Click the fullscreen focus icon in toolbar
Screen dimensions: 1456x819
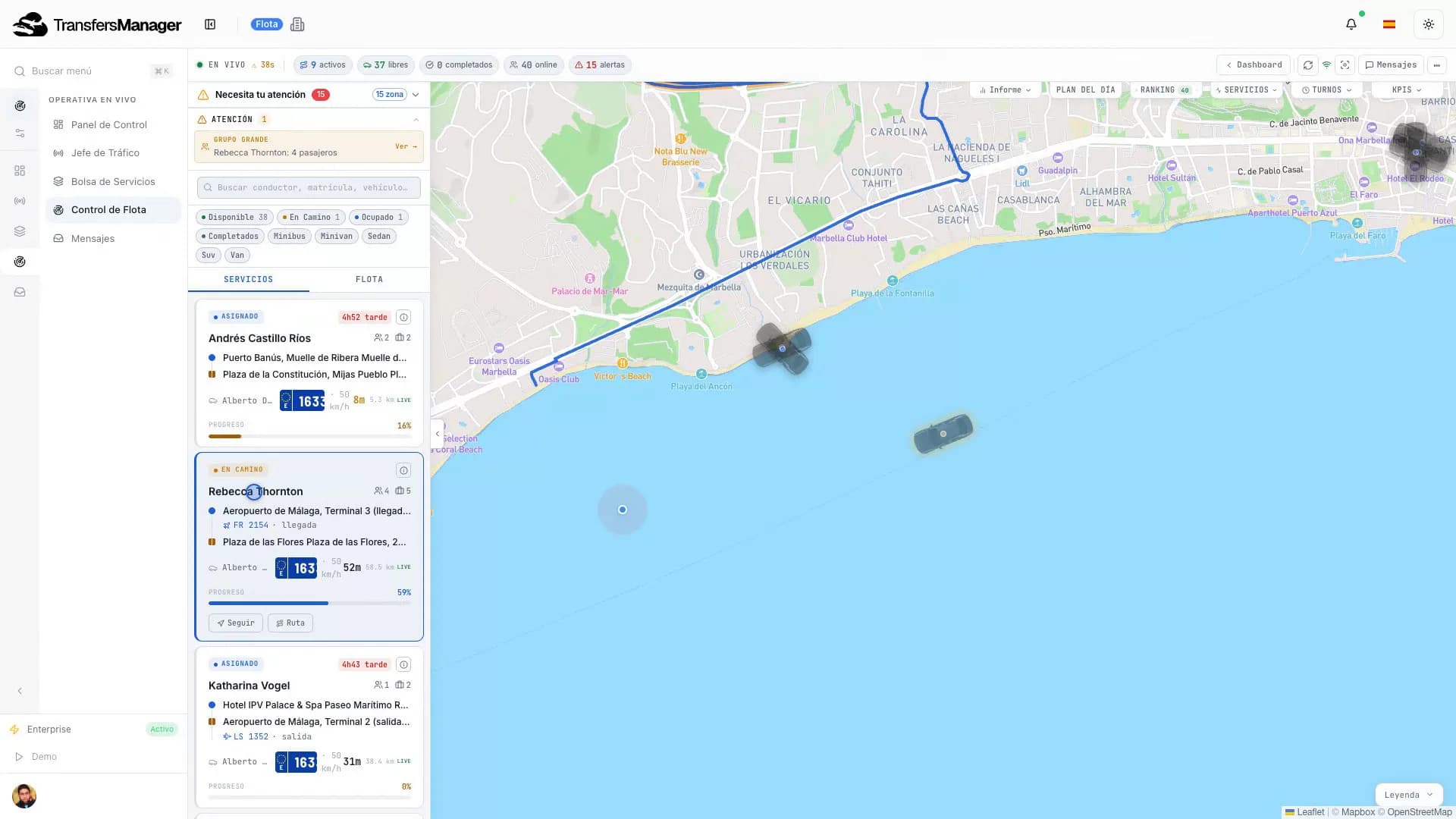click(x=1345, y=65)
